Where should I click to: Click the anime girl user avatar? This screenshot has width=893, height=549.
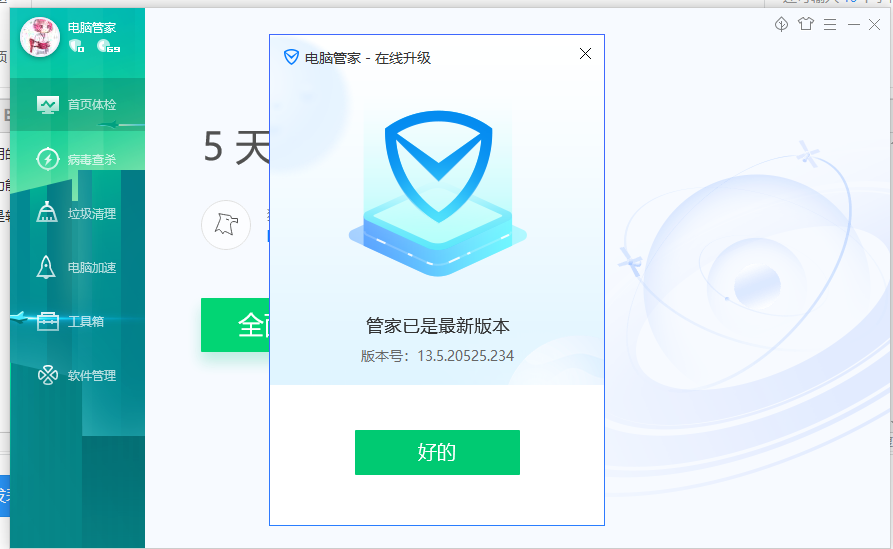point(40,37)
